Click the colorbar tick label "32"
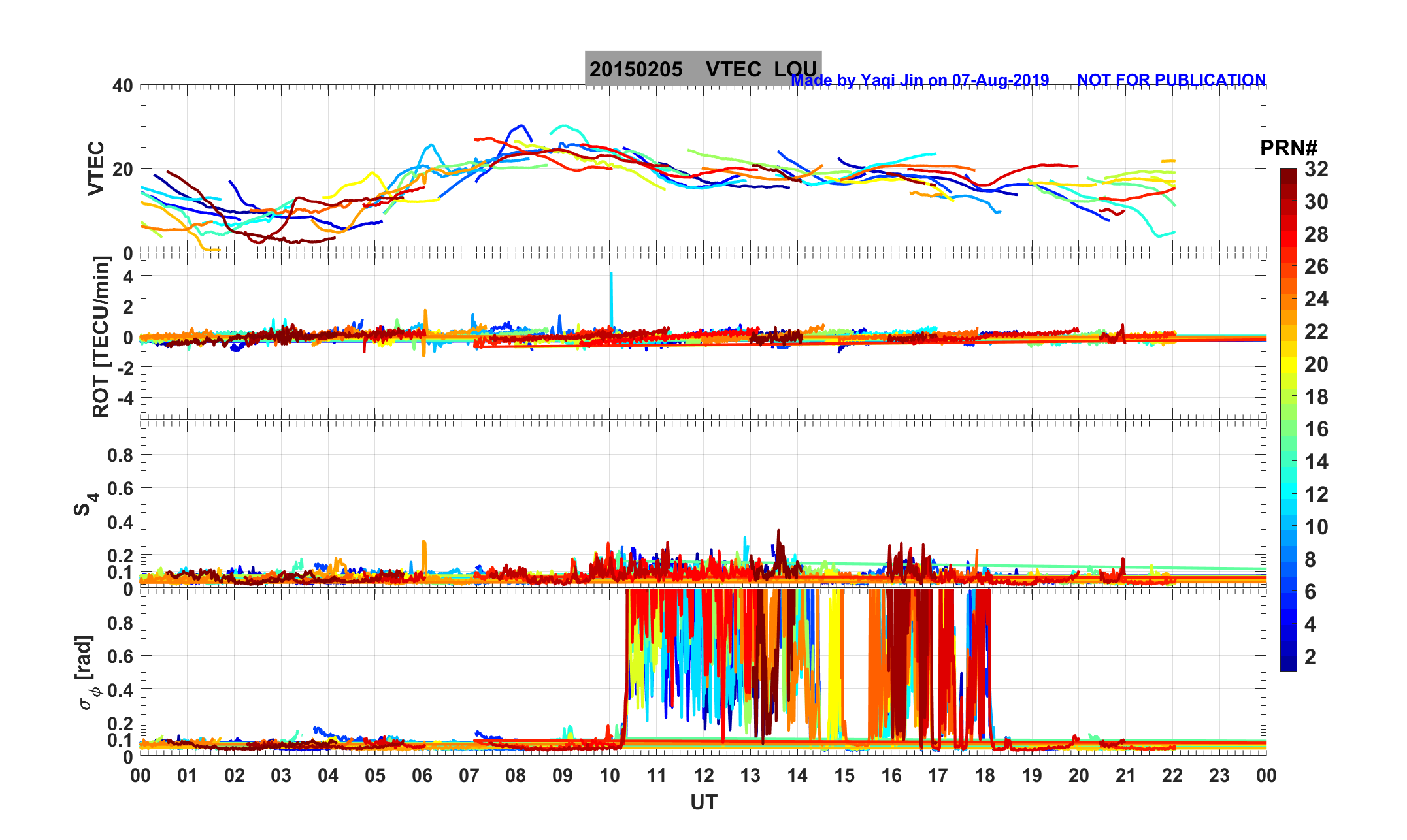 (1316, 170)
